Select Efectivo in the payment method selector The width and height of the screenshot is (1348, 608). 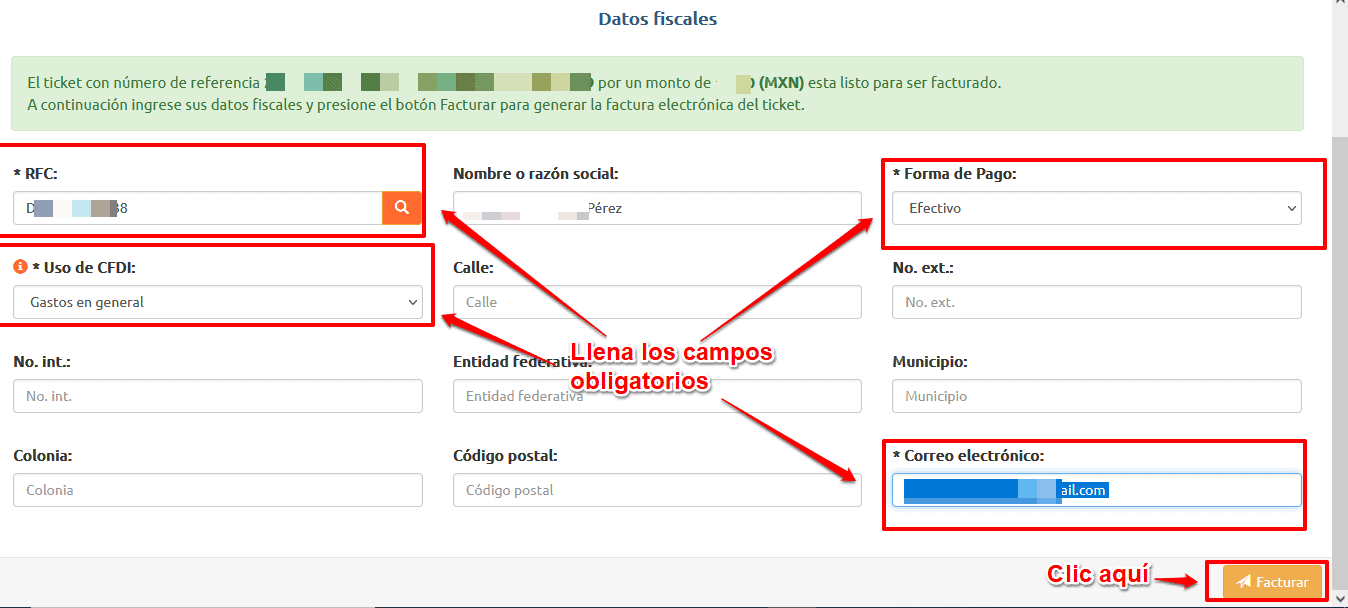[1096, 208]
